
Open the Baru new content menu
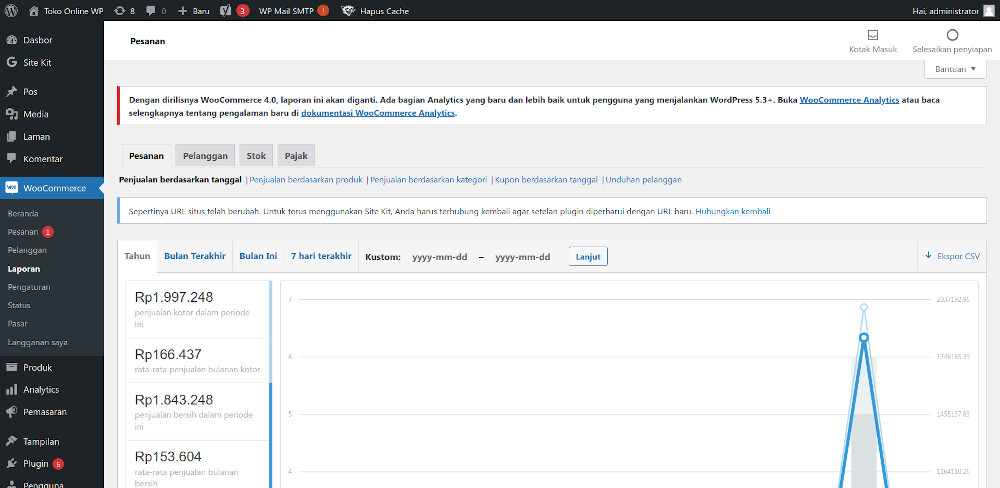pyautogui.click(x=193, y=10)
